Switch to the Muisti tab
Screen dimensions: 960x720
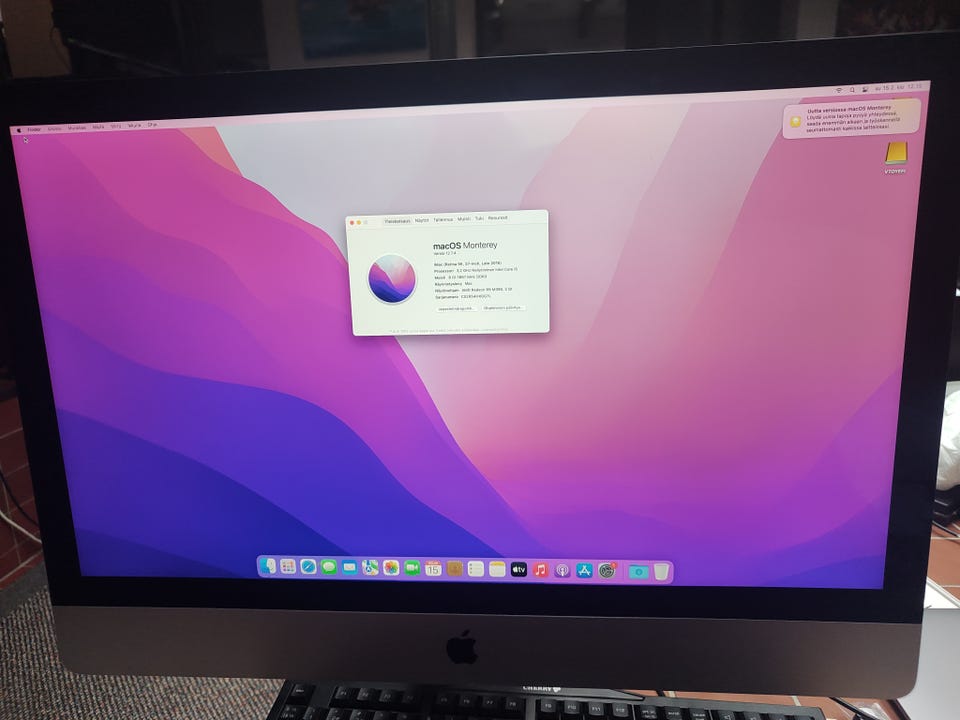point(464,219)
